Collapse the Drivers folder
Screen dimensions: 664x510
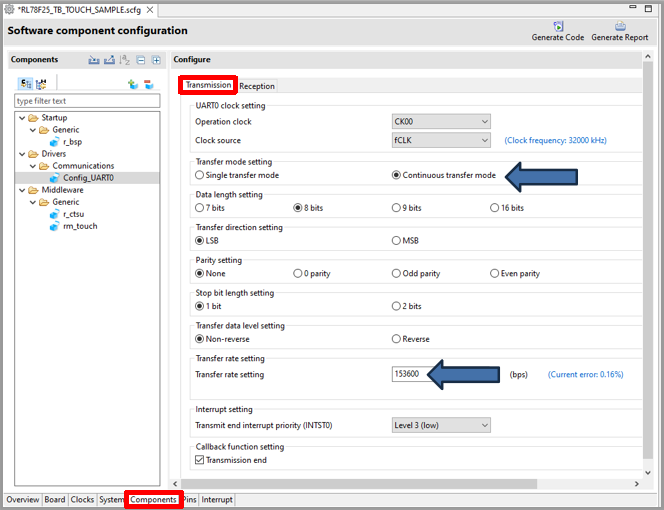[x=21, y=155]
